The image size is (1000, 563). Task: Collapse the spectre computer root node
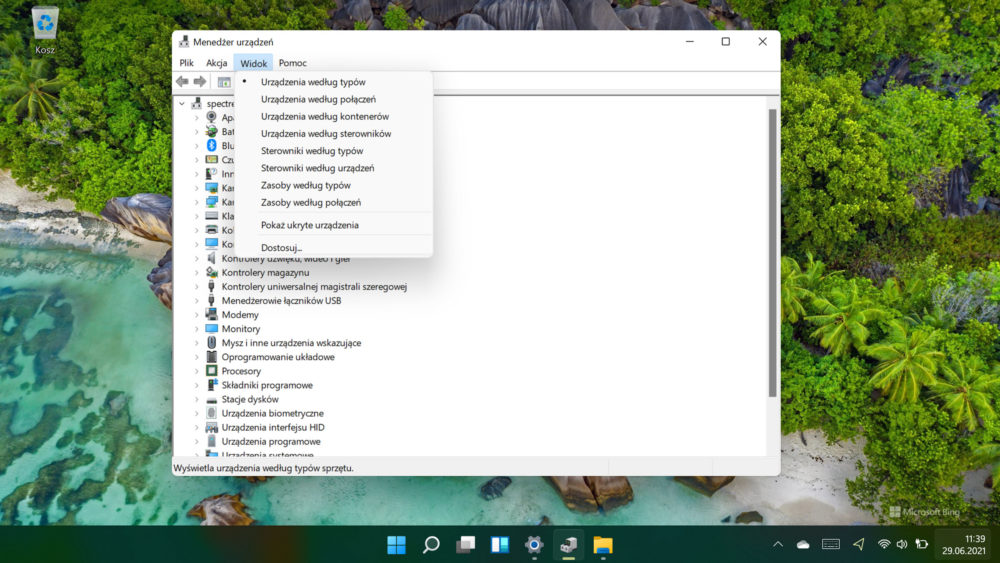coord(182,103)
